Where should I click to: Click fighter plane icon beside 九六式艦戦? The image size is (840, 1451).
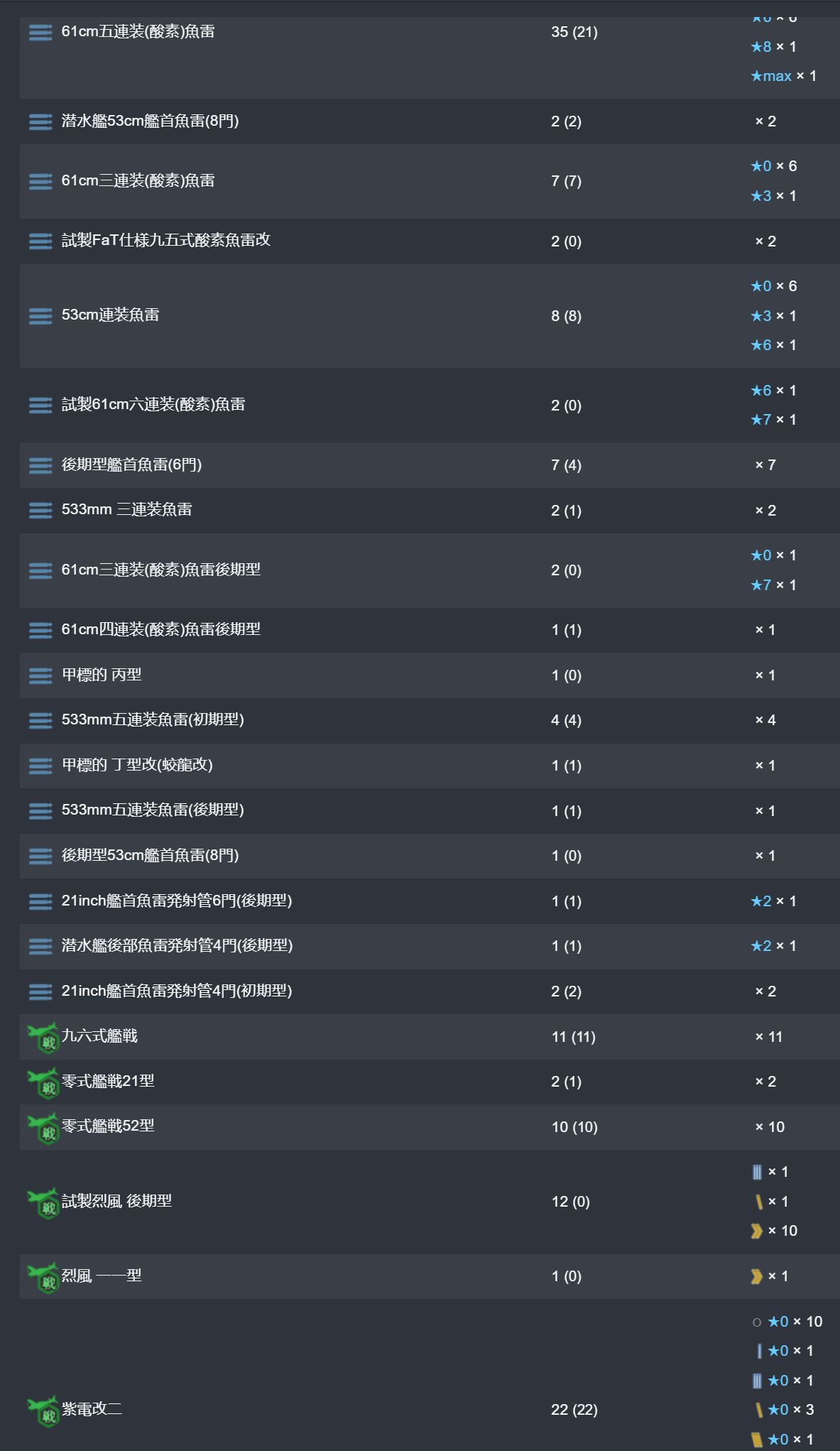[x=43, y=1038]
